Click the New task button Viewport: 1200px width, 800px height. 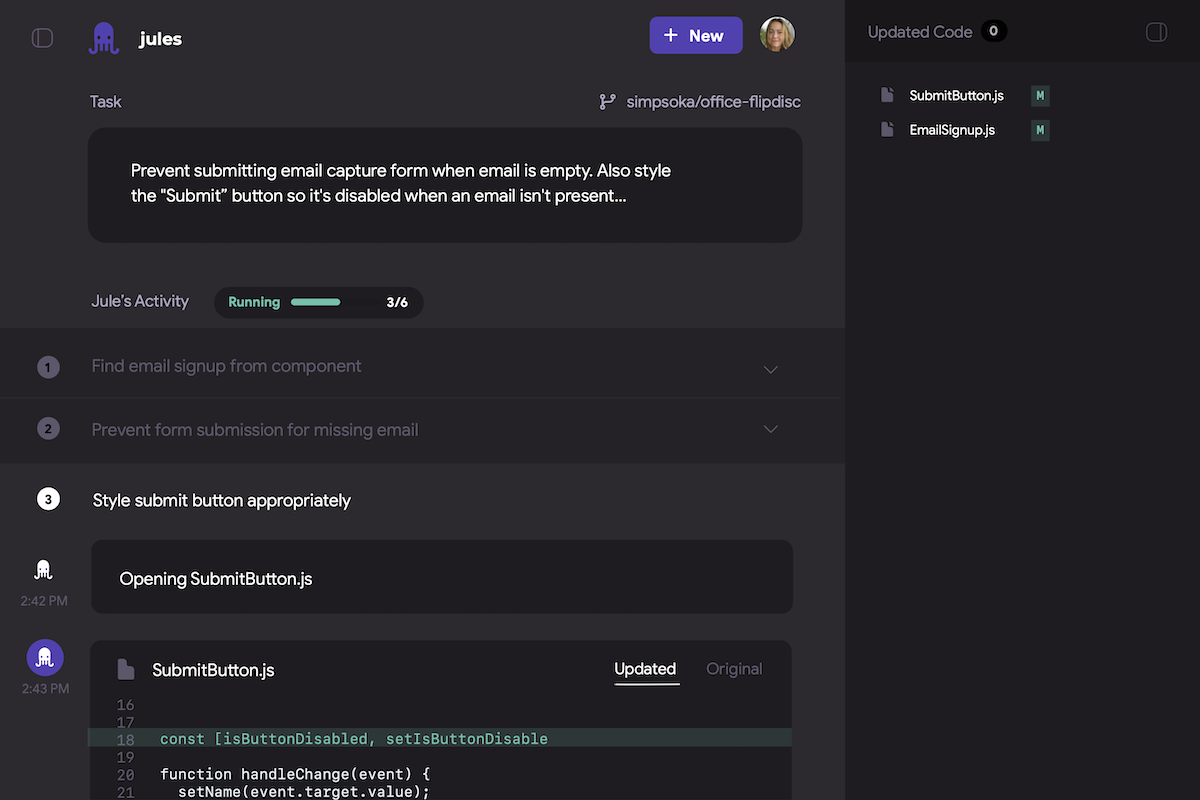(695, 35)
